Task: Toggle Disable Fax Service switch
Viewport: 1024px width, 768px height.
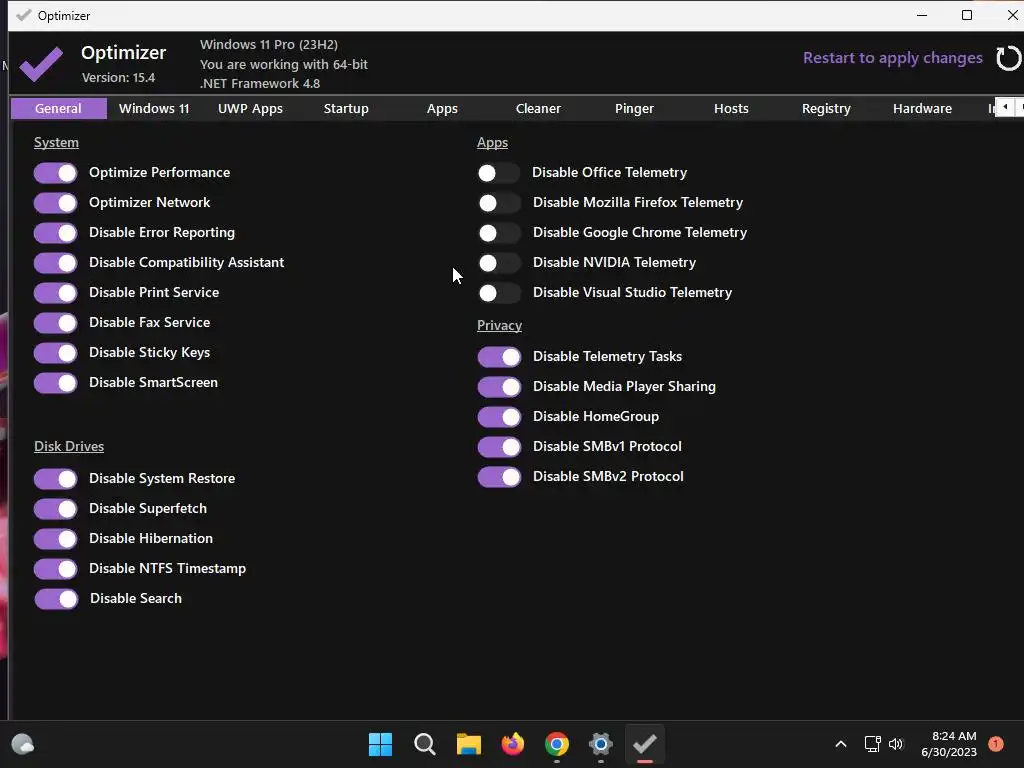Action: point(56,323)
